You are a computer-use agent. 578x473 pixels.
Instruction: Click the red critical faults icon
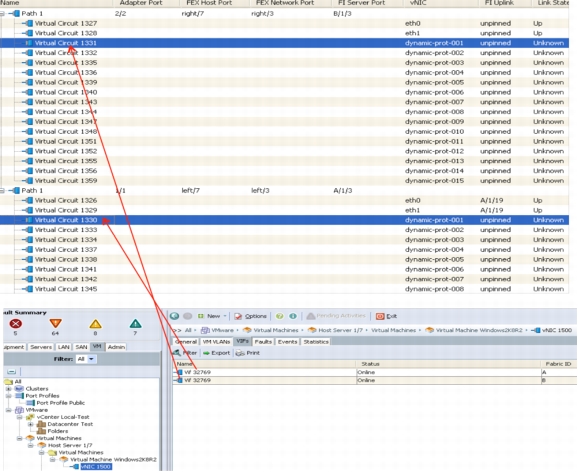15,324
